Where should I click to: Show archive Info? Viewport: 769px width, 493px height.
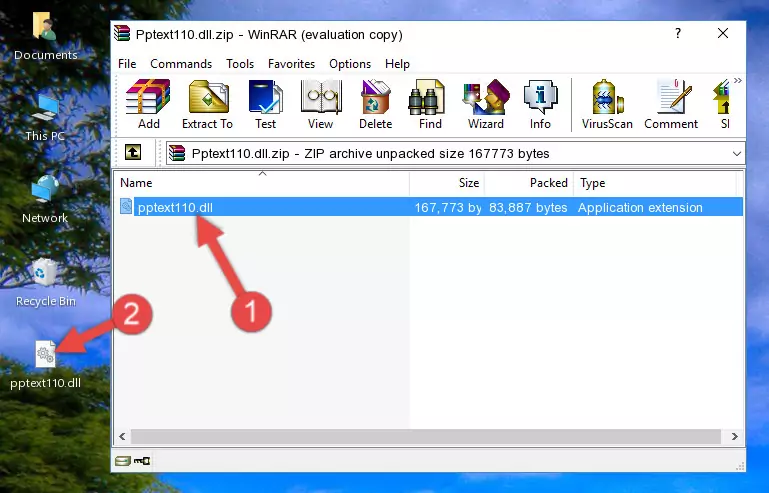[540, 104]
